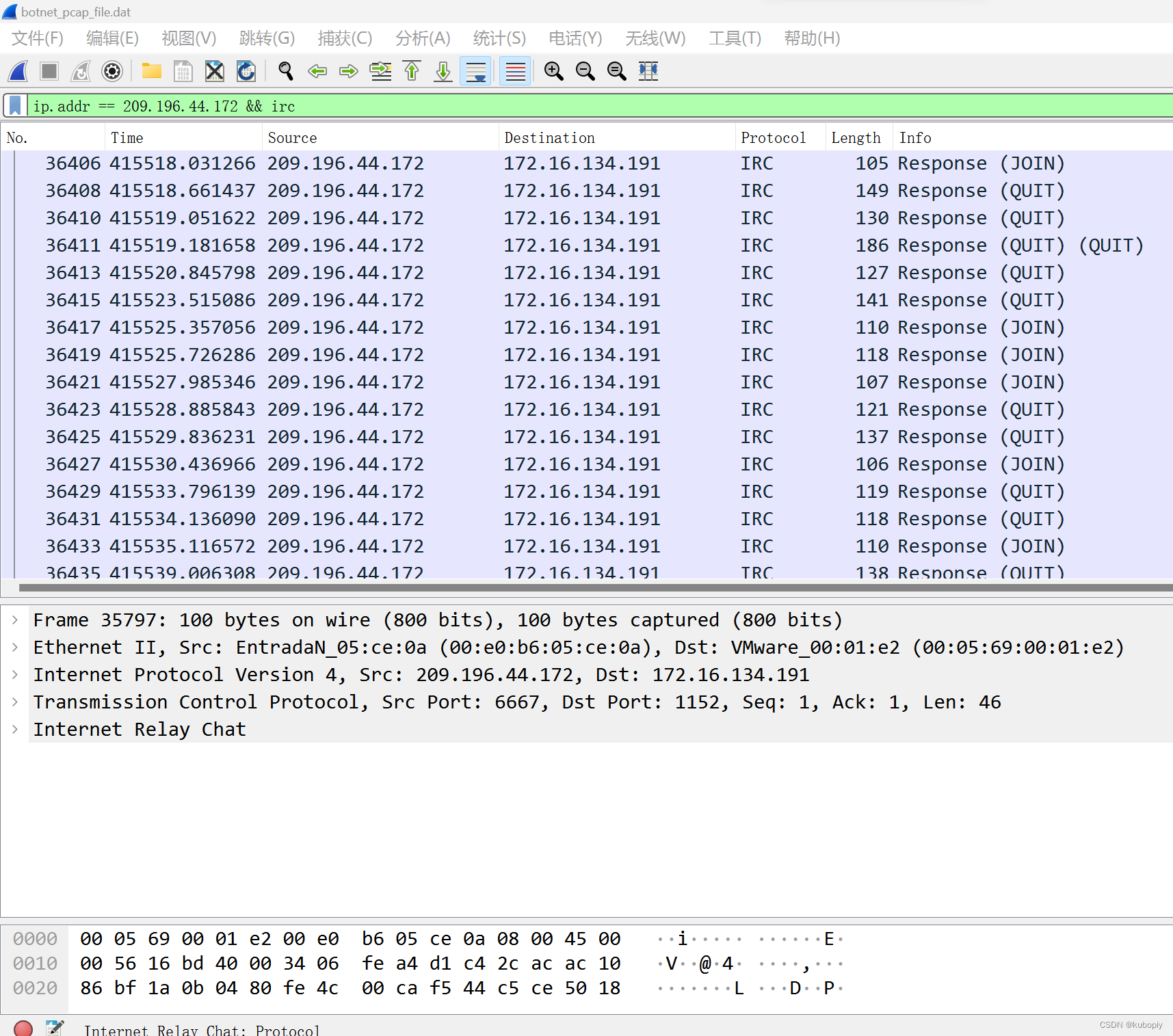
Task: Open the 文件(F) menu
Action: [38, 38]
